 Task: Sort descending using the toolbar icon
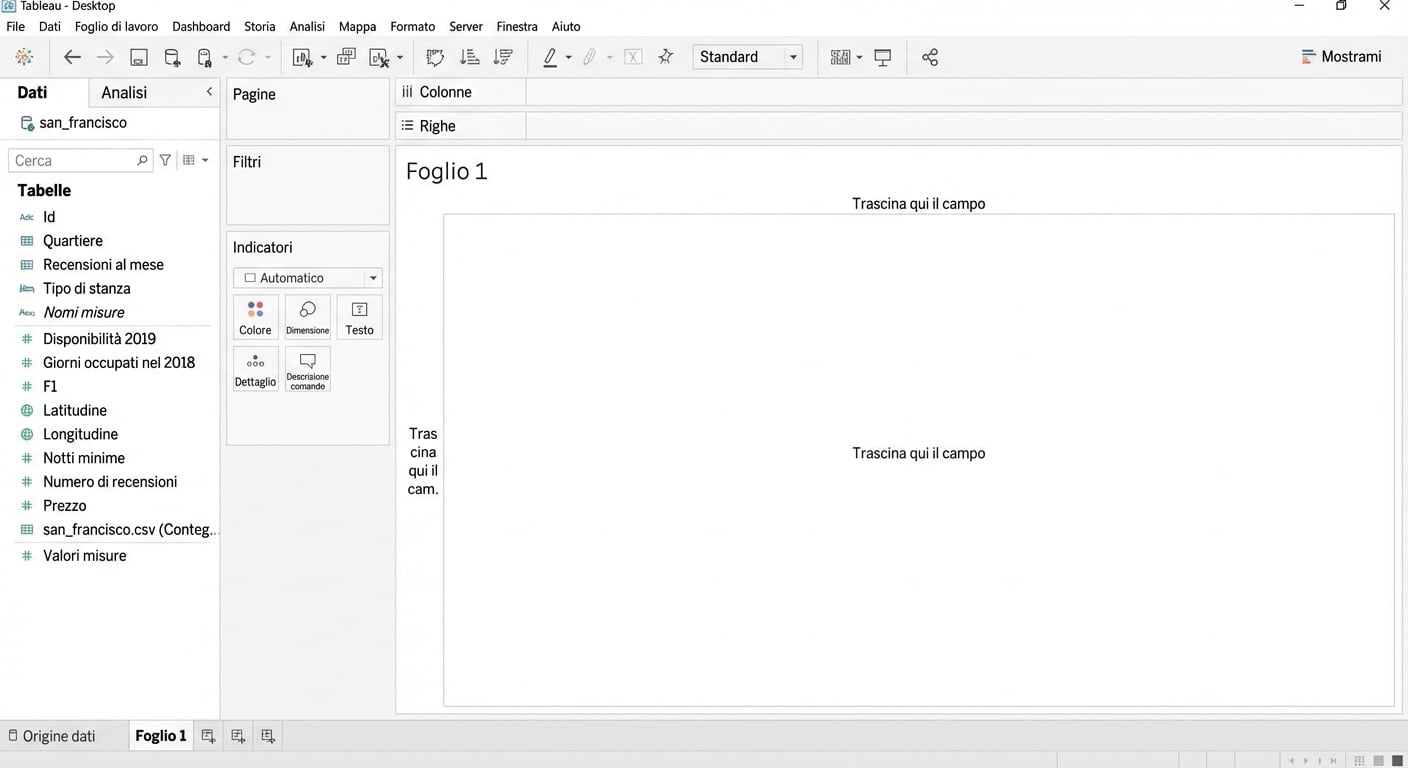[503, 57]
